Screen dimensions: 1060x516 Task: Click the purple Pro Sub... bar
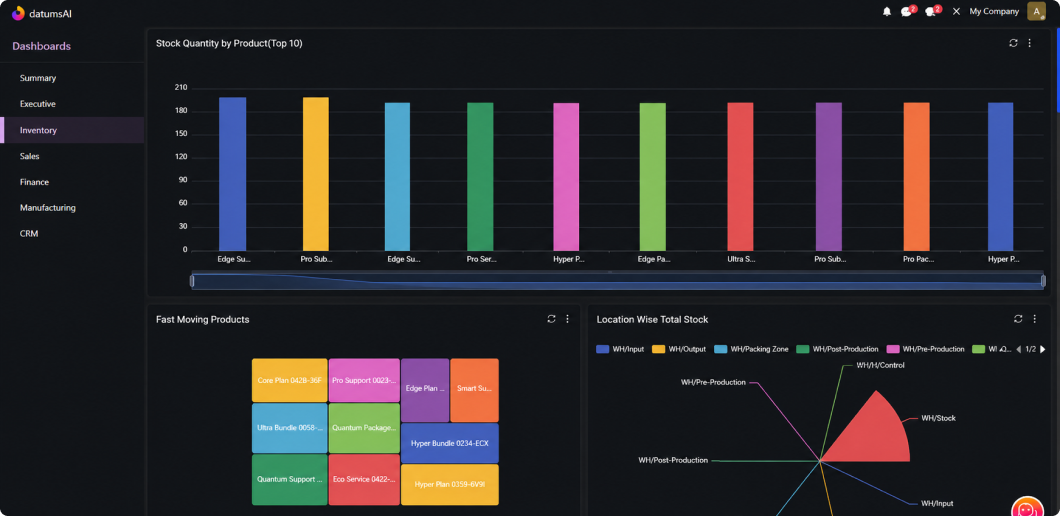(x=829, y=177)
